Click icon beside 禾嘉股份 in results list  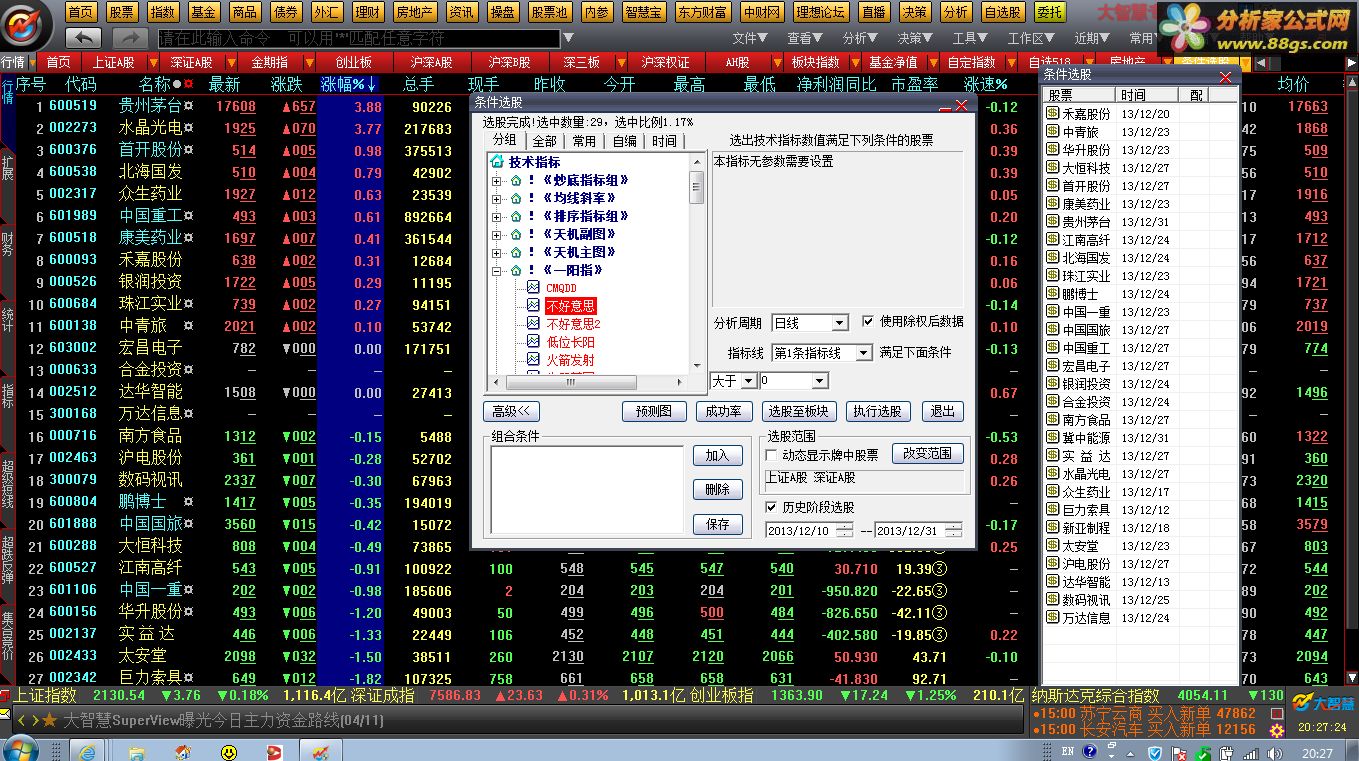pyautogui.click(x=1053, y=114)
